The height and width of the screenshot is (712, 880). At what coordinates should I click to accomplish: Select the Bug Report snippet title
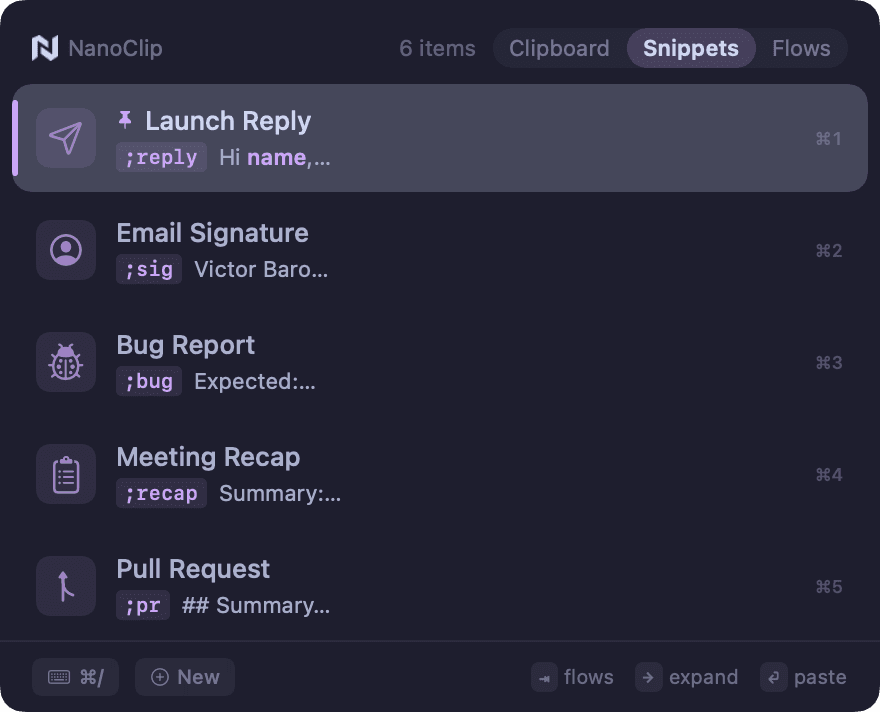[x=186, y=345]
